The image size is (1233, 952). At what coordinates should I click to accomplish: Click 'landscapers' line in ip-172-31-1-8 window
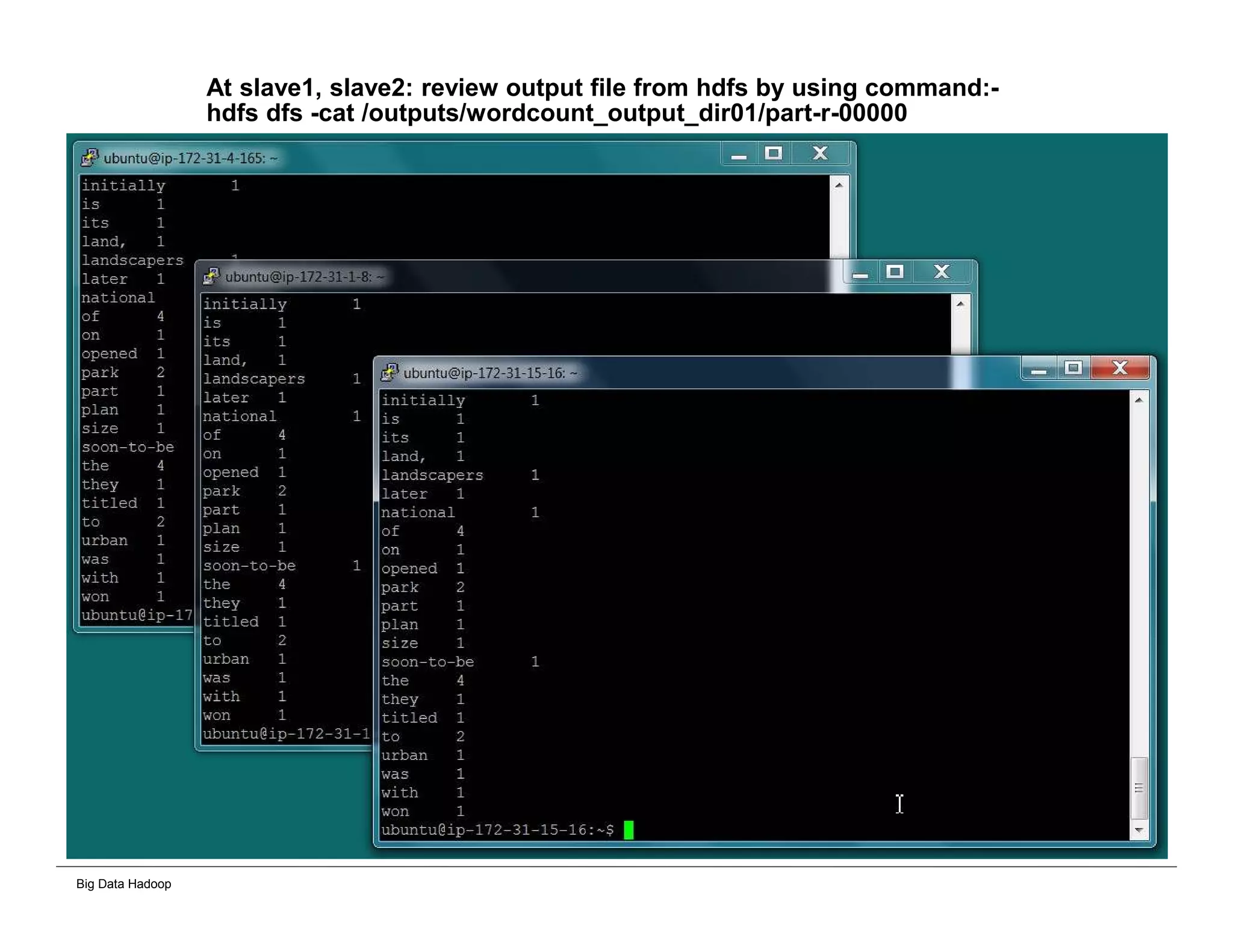[282, 379]
